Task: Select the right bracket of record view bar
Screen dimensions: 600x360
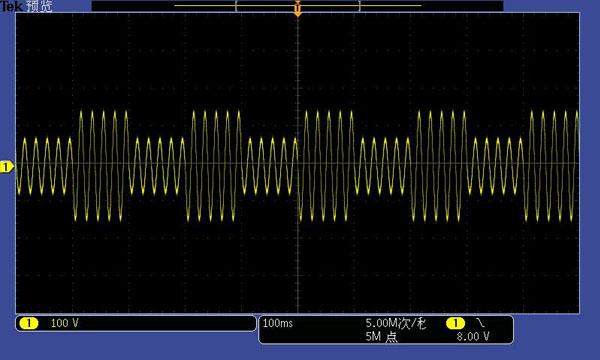Action: click(359, 6)
